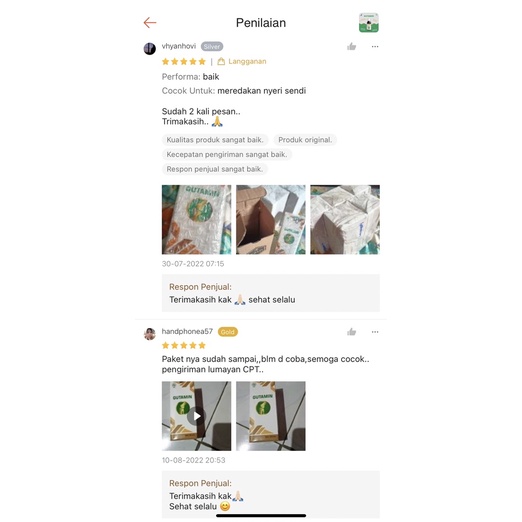Select 'Respon penjual sangat baik.' tag
Viewport: 522px width, 522px height.
pos(215,169)
